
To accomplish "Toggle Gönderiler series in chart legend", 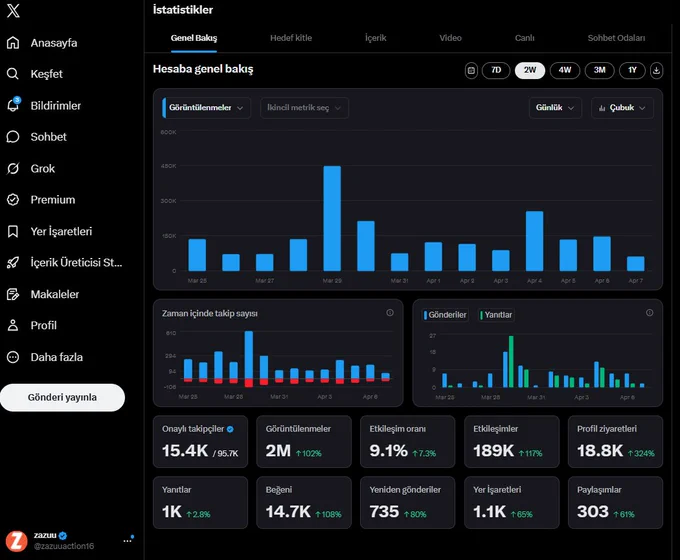I will (445, 314).
